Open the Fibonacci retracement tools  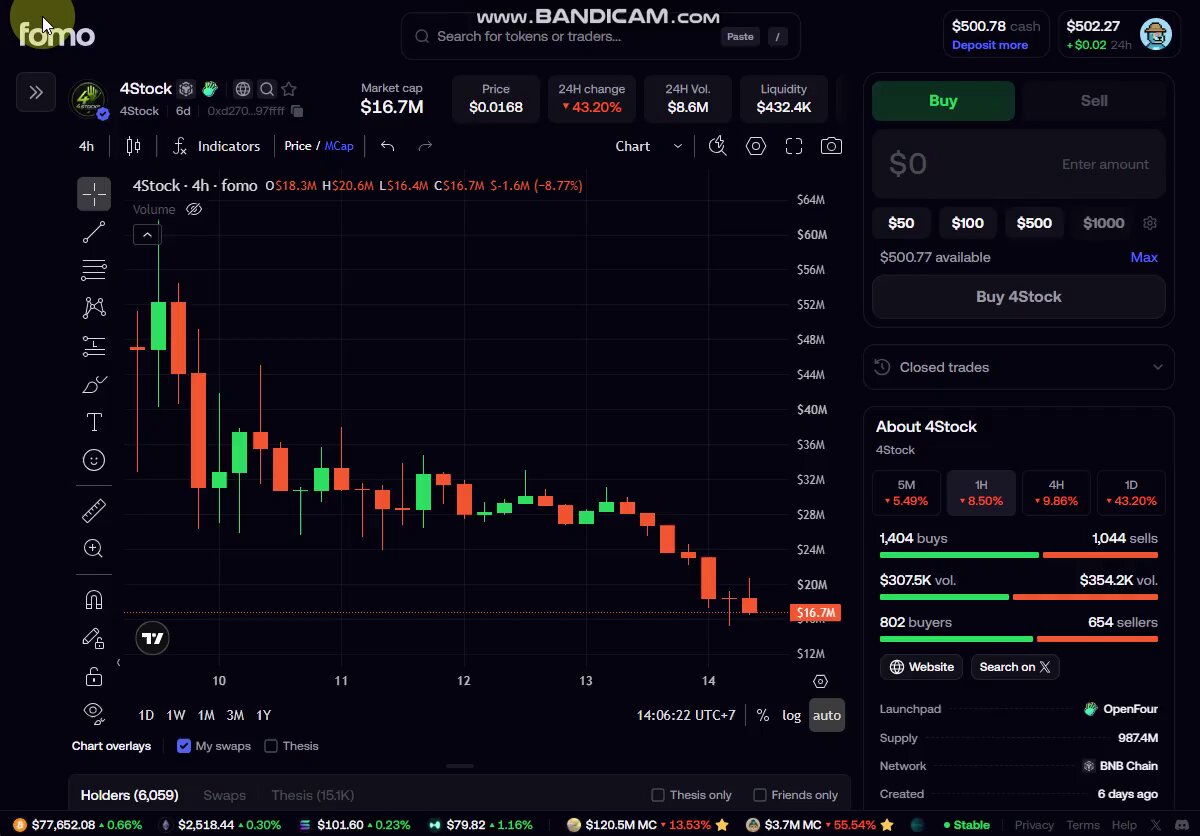coord(94,270)
